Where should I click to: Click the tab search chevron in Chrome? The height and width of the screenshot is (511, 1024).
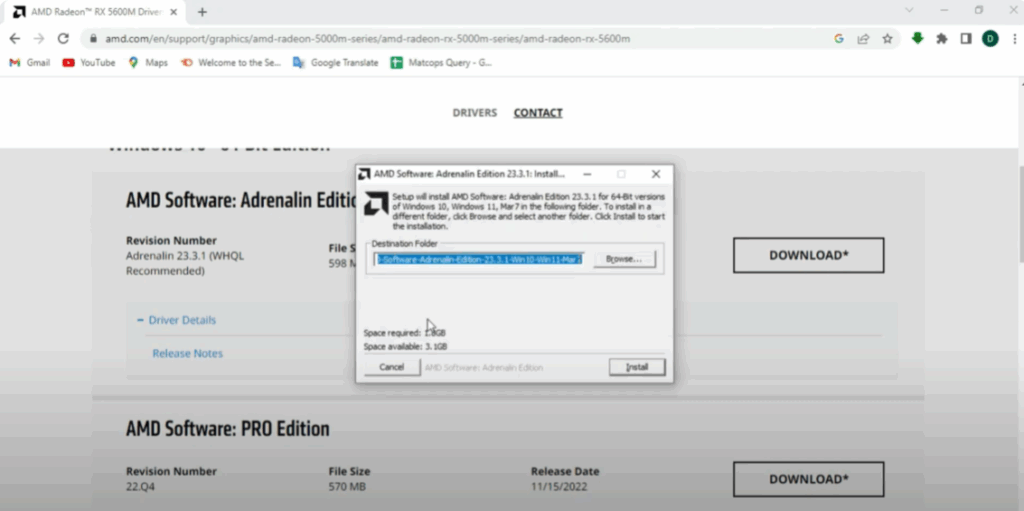coord(909,10)
